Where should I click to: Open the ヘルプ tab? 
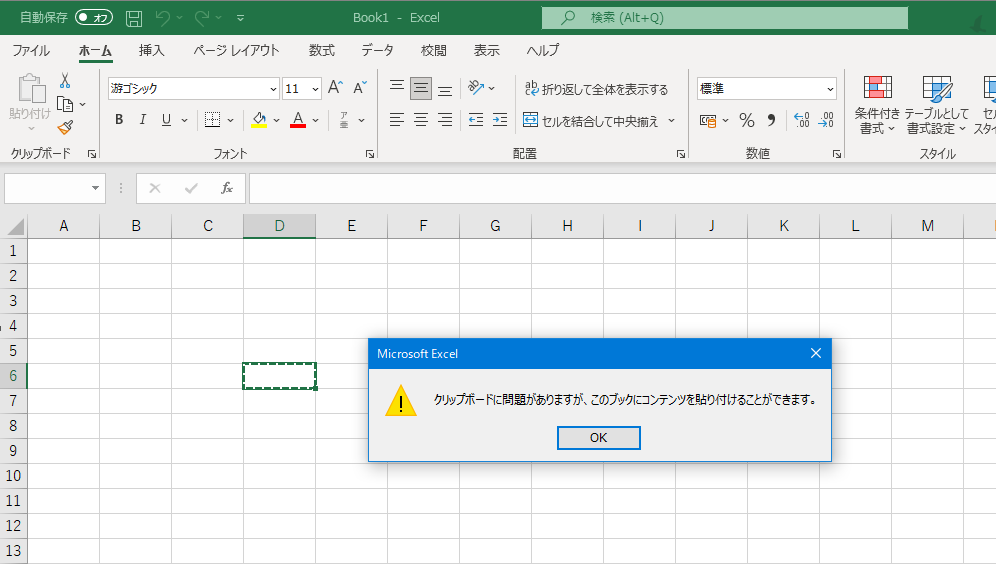(x=542, y=50)
